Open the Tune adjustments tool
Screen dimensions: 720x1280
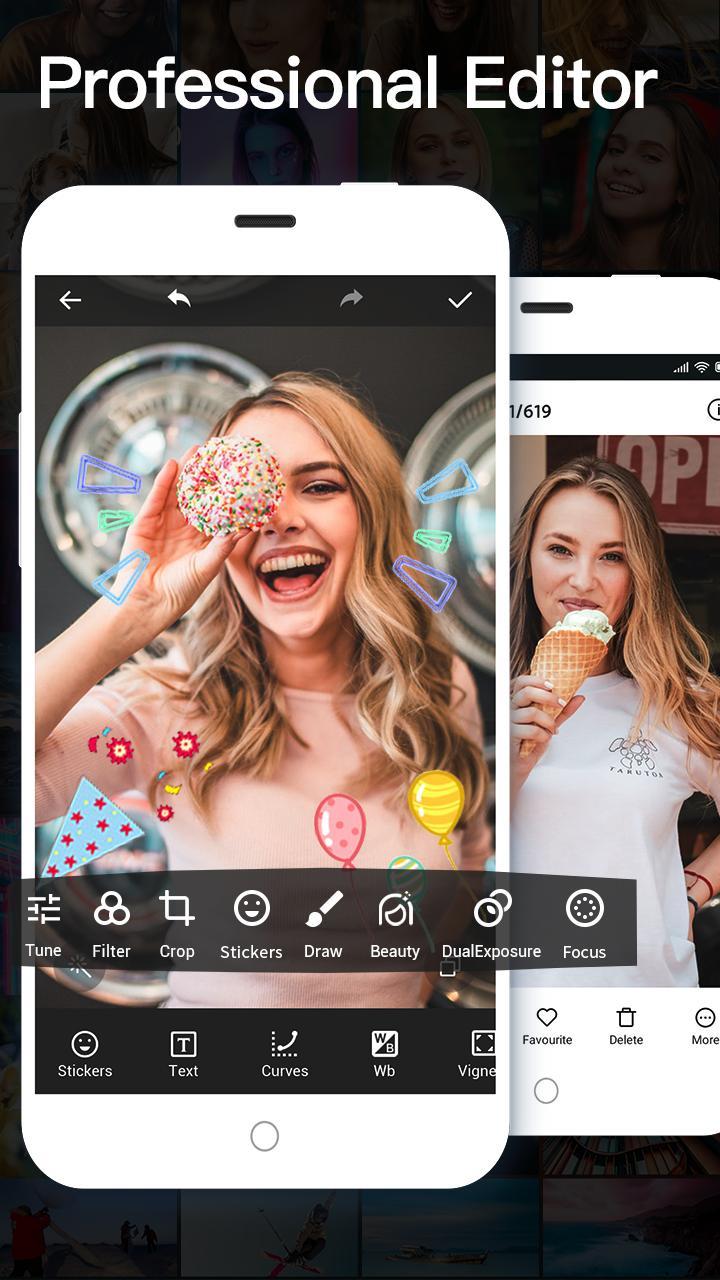[44, 924]
